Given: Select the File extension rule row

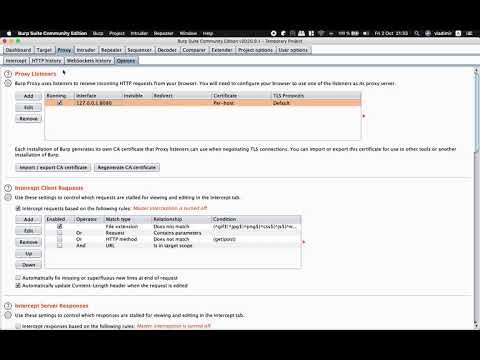Looking at the screenshot, I should [173, 226].
